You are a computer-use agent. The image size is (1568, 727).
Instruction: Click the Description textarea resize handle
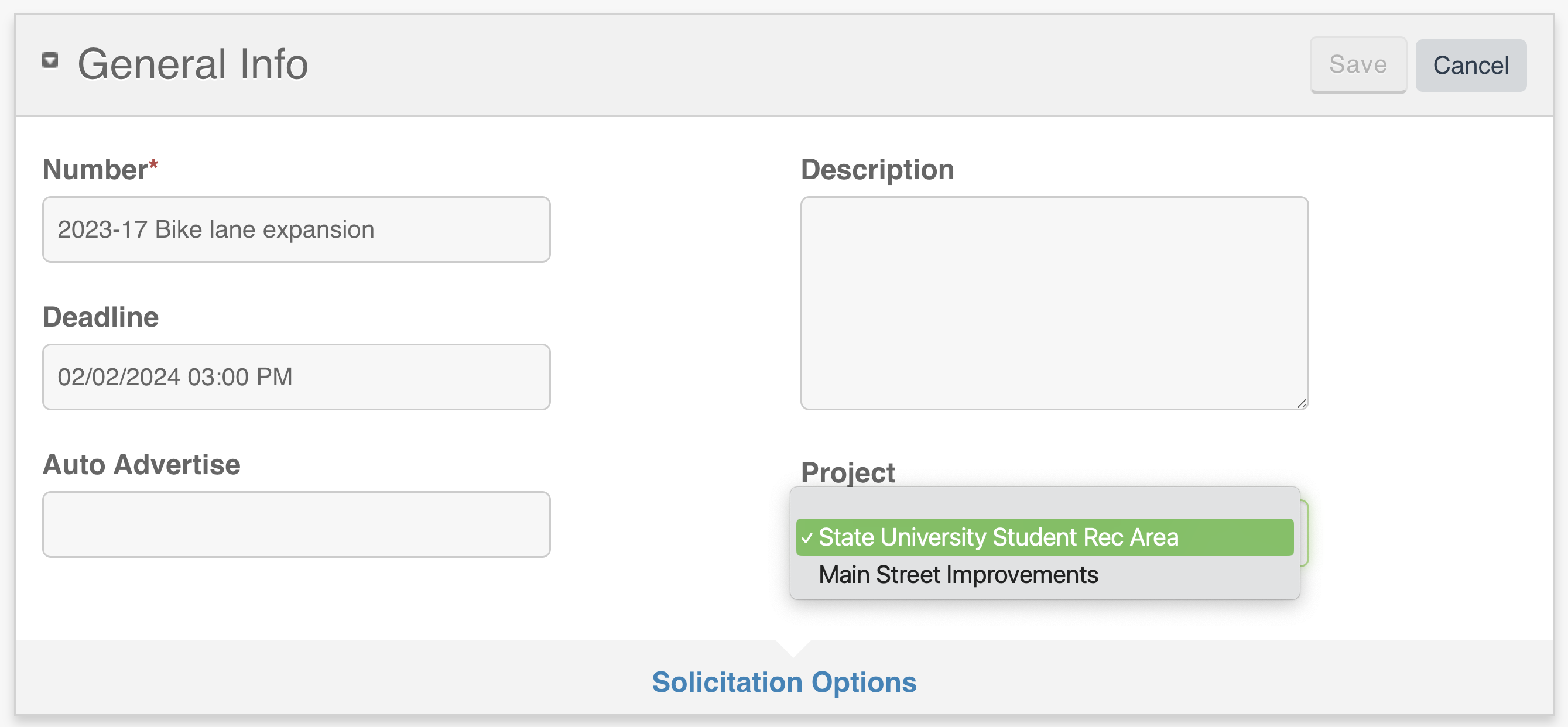[1302, 403]
